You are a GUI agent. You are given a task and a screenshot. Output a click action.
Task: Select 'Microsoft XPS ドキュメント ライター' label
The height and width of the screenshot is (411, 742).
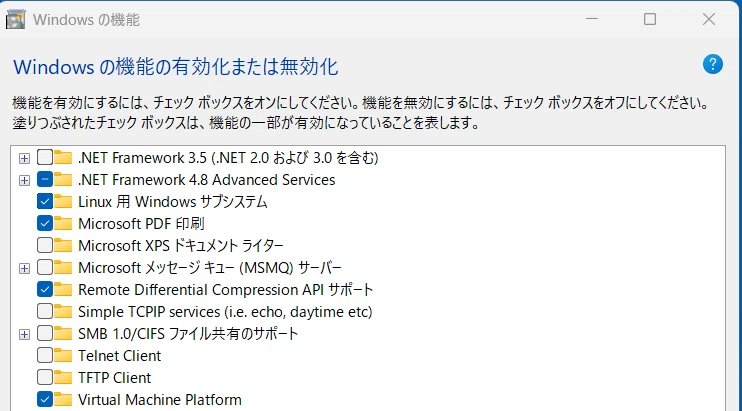click(x=181, y=245)
